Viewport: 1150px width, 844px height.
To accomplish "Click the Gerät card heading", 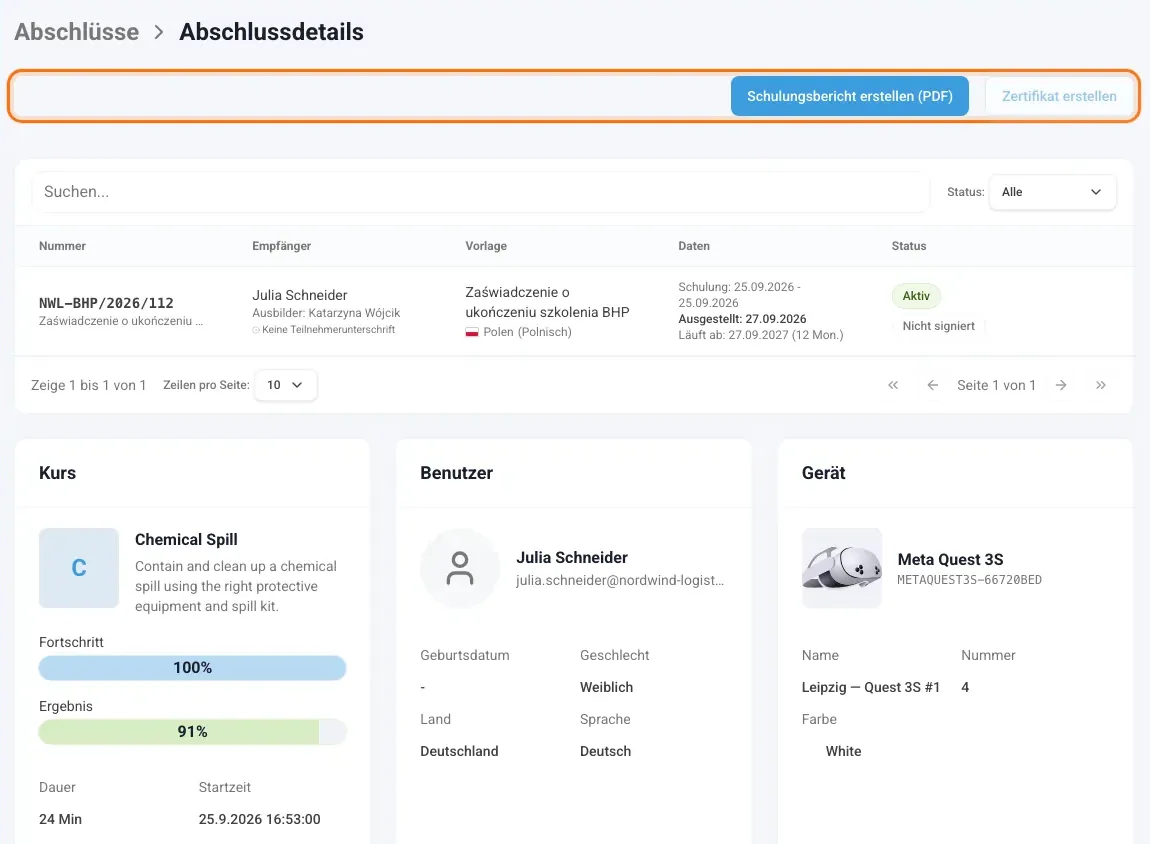I will (823, 473).
